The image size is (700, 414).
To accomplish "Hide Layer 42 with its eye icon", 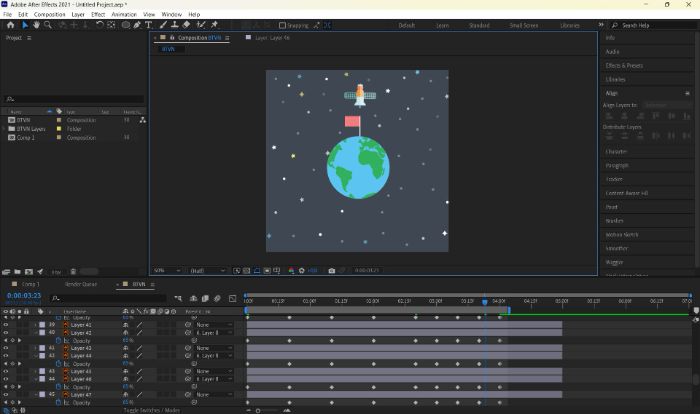I will (6, 333).
